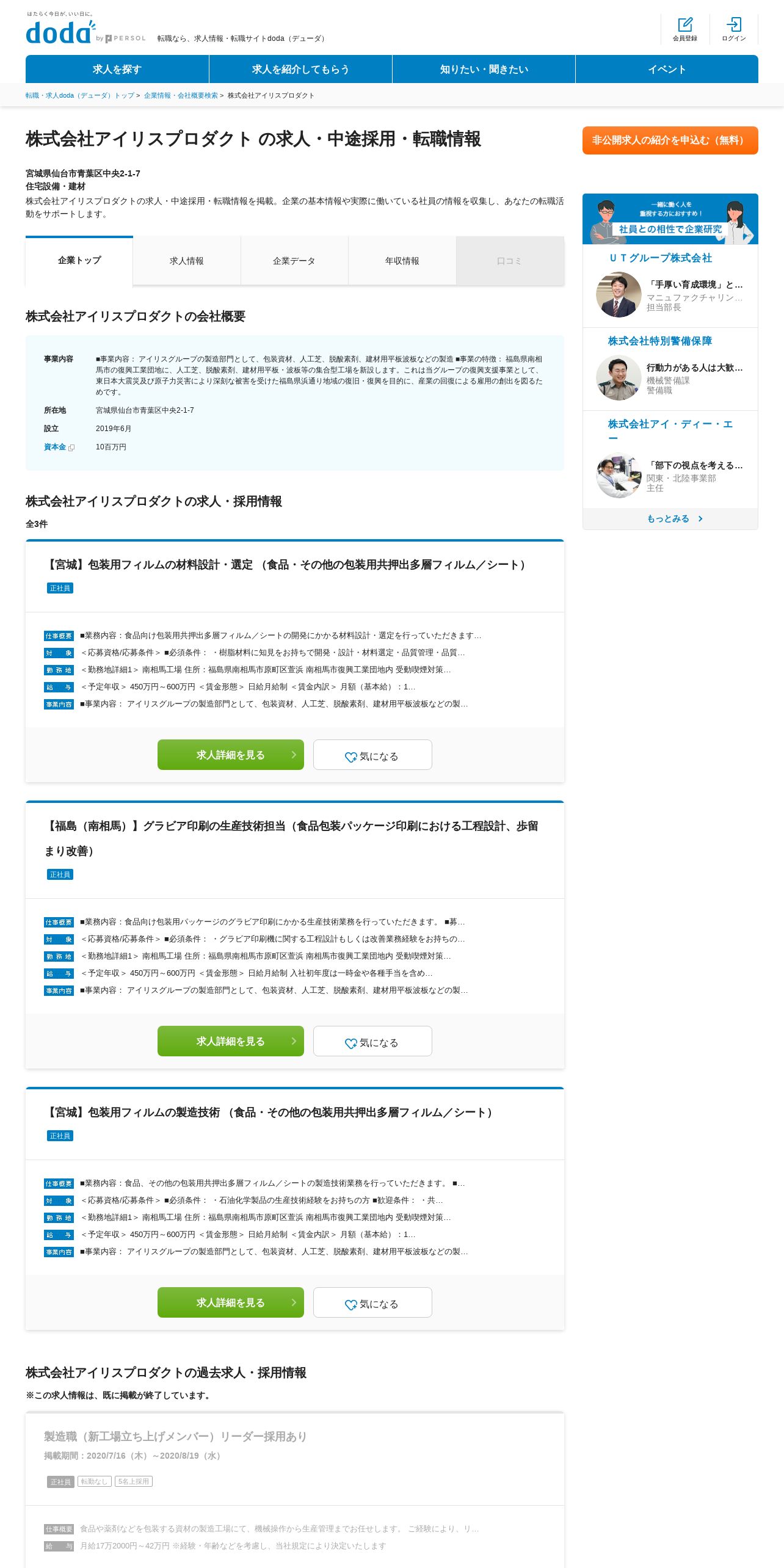Click 仕事概要 label in 材料設計 job
This screenshot has width=784, height=1568.
click(x=59, y=636)
